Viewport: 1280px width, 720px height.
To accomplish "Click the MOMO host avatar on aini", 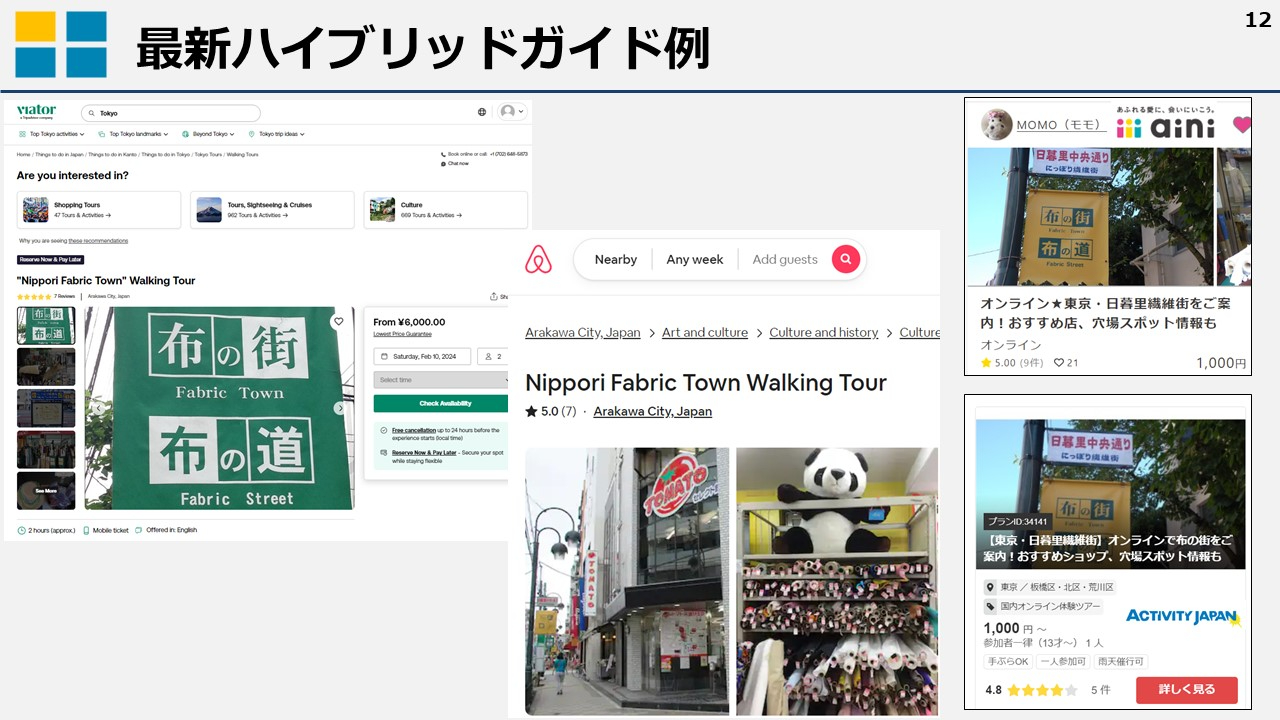I will 996,125.
